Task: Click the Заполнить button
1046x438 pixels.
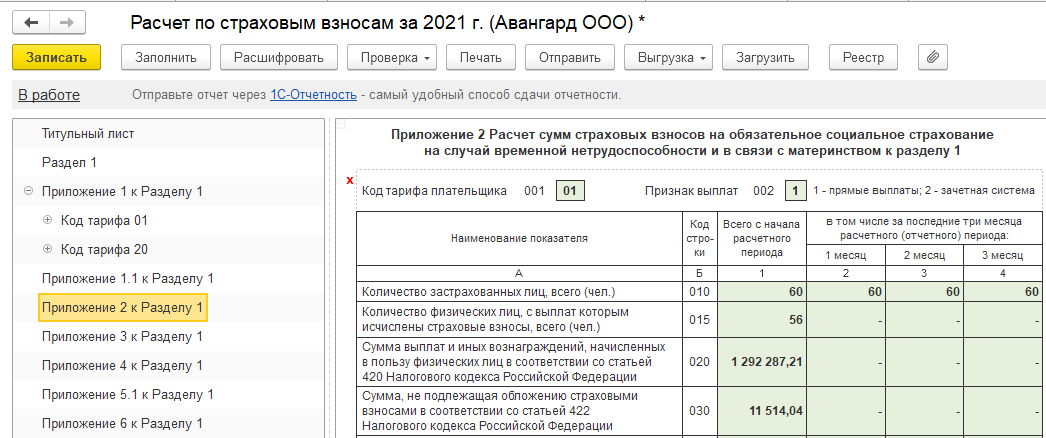Action: point(166,57)
